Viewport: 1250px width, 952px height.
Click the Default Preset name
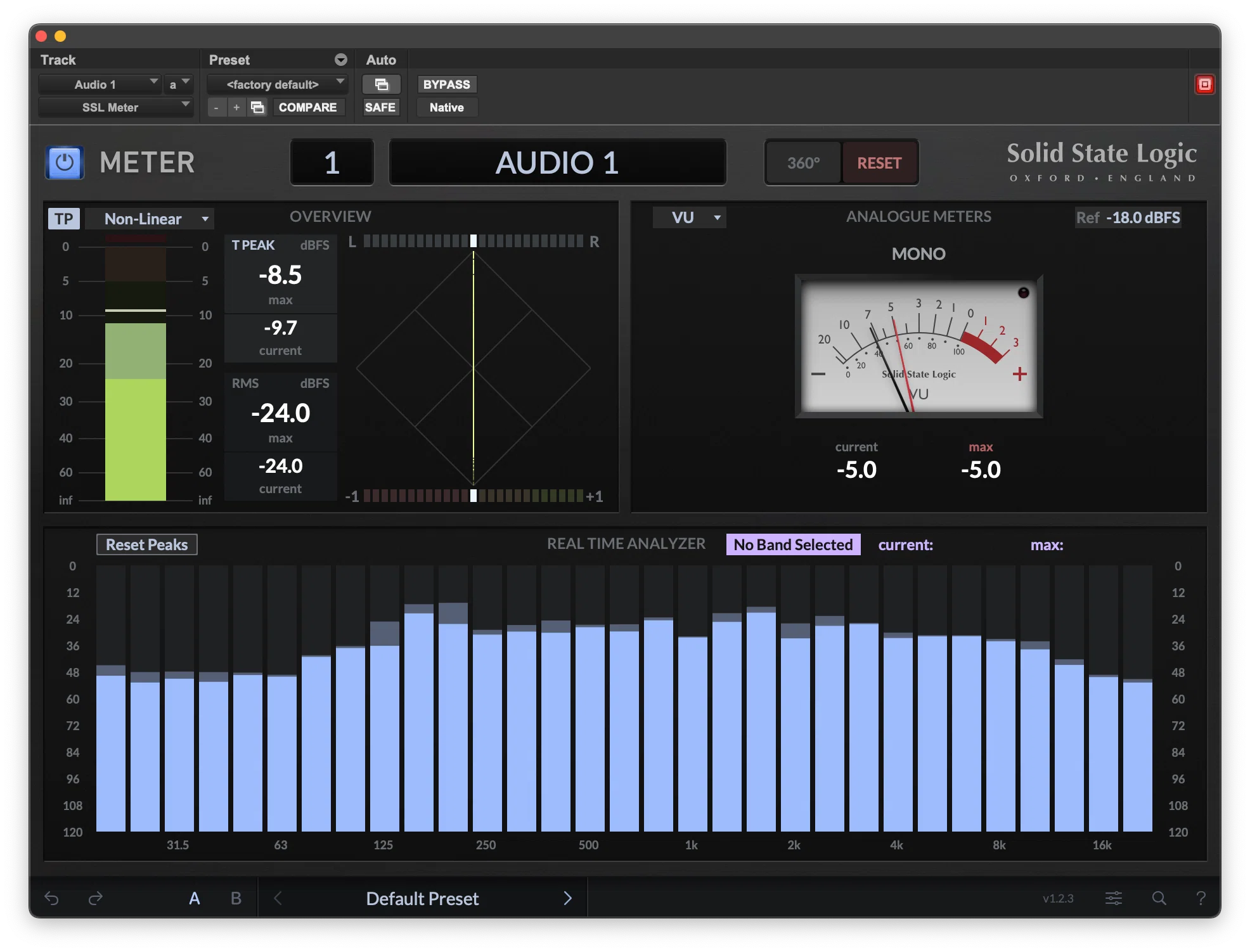pyautogui.click(x=422, y=898)
